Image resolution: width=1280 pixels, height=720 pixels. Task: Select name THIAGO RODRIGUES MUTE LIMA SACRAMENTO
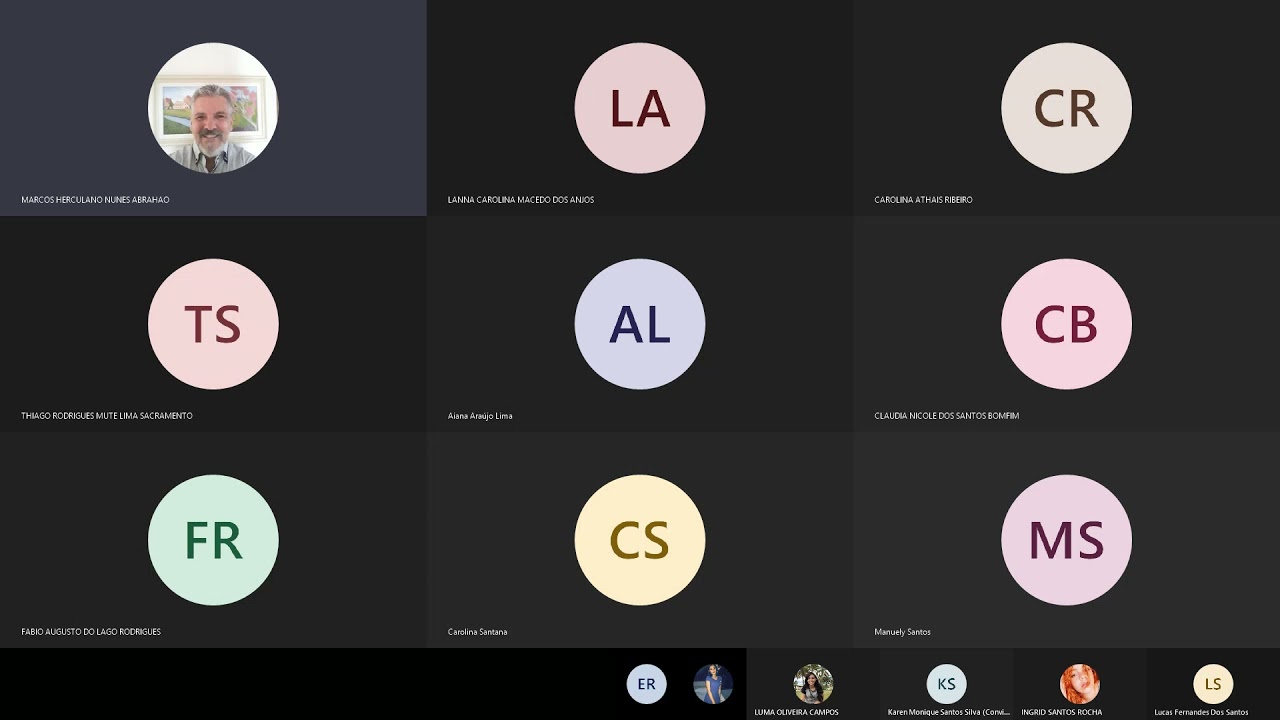click(107, 416)
